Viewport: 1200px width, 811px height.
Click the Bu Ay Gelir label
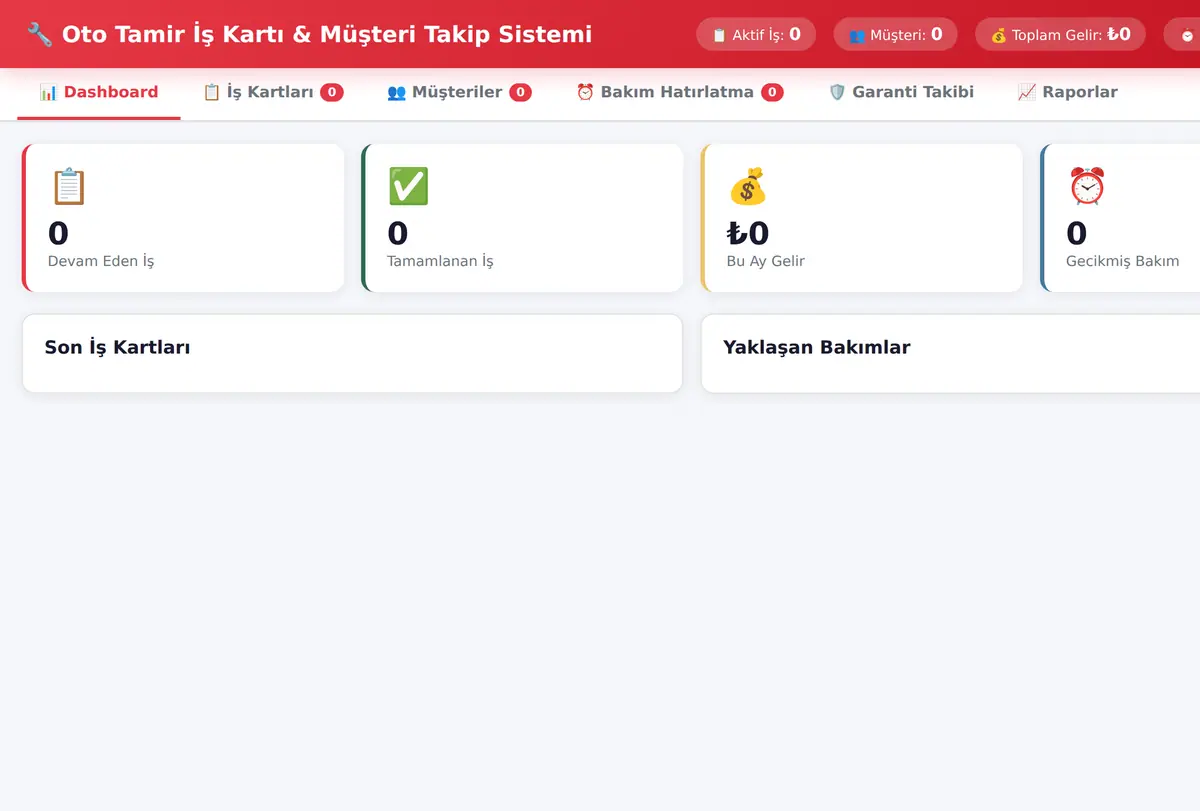766,261
